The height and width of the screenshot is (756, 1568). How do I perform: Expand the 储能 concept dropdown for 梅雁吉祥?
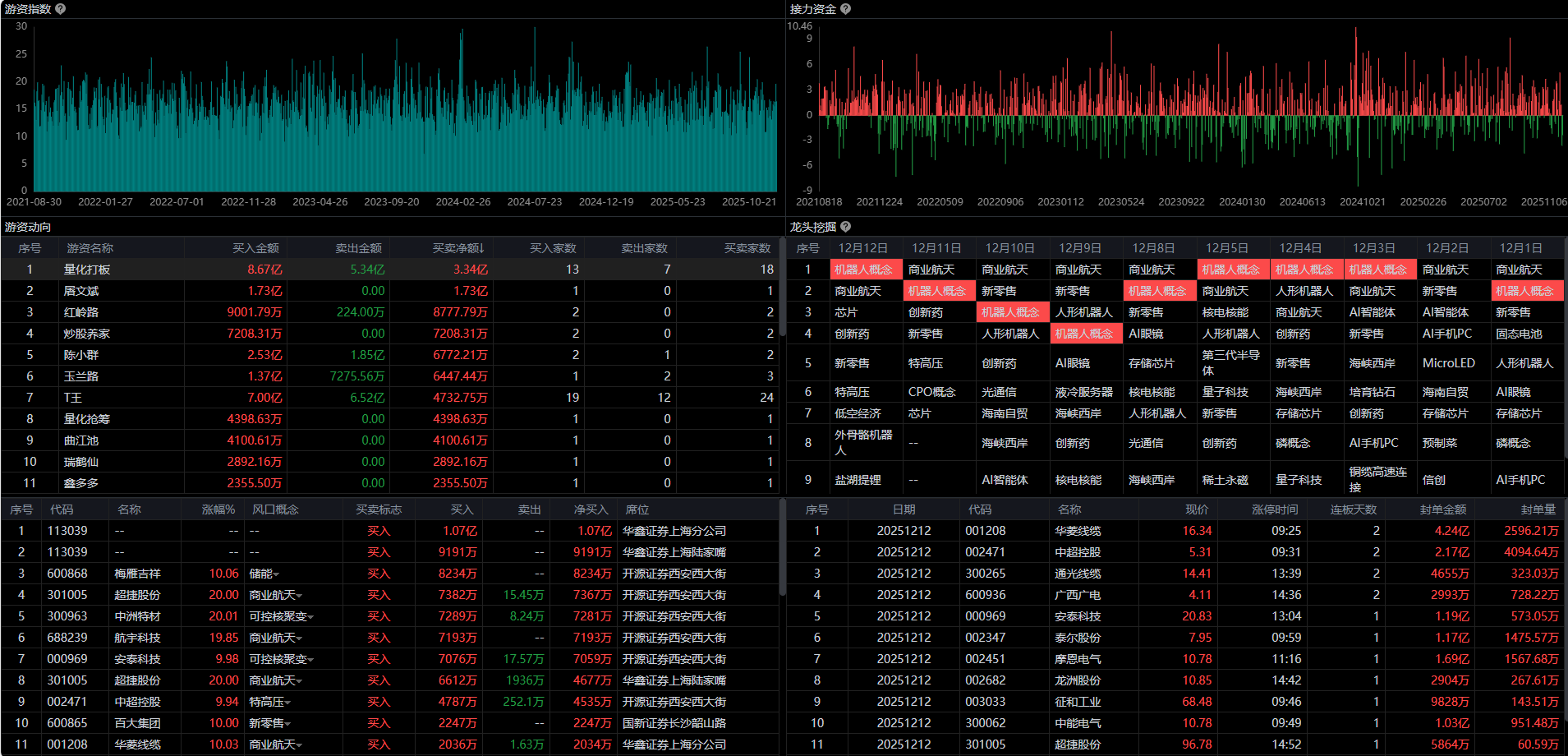[x=277, y=574]
